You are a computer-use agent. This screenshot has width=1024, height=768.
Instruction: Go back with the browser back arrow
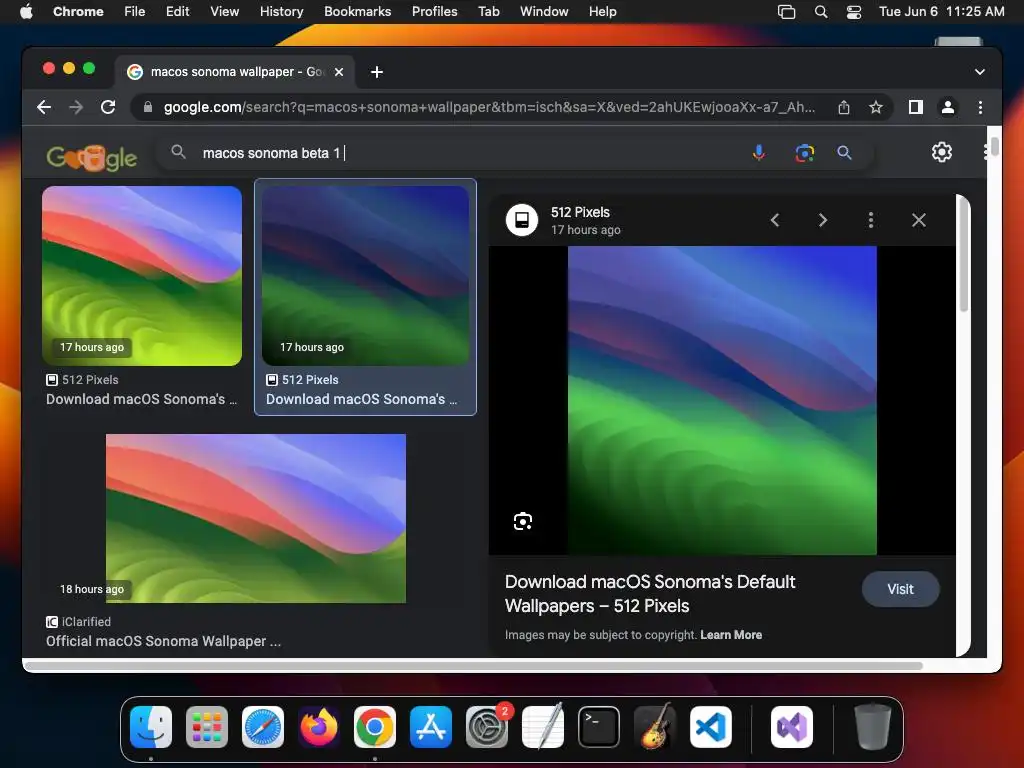[44, 107]
